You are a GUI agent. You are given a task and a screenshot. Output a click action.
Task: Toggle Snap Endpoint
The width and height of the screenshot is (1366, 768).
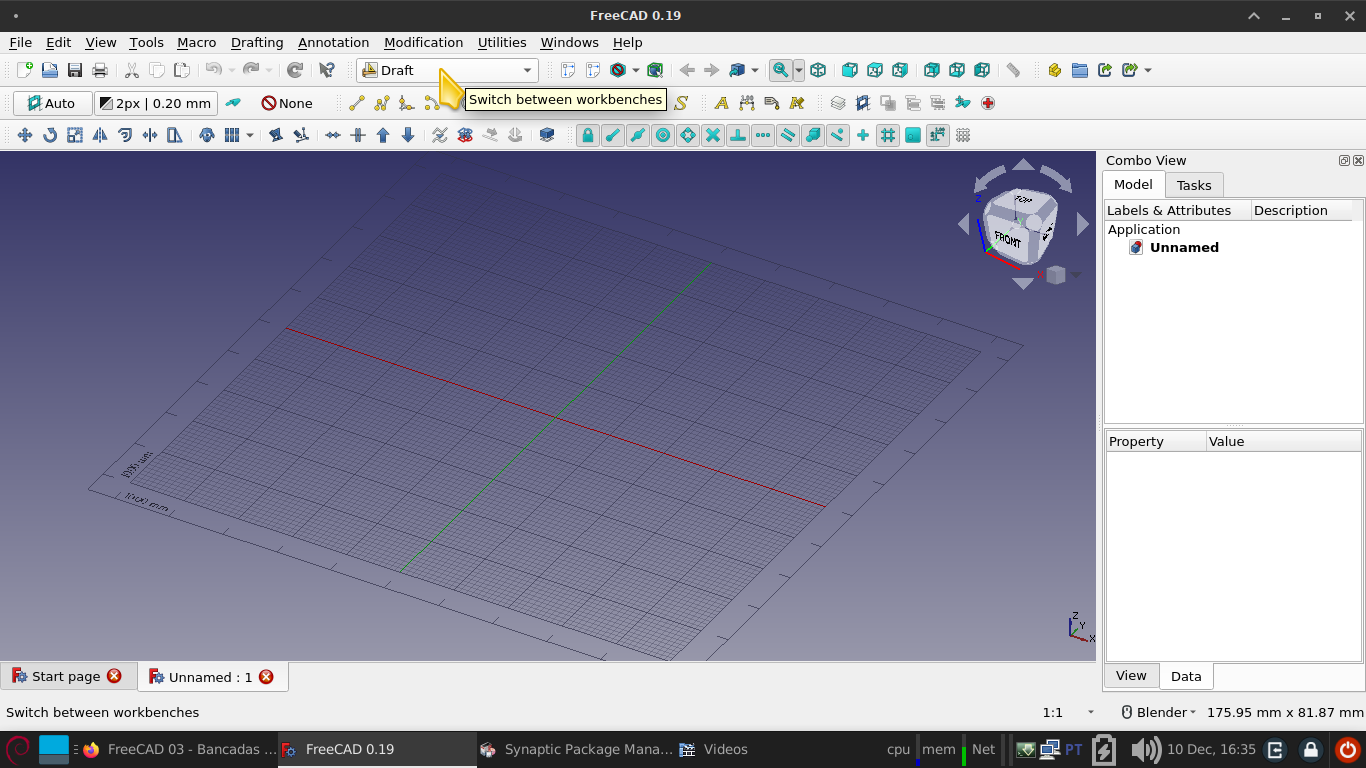613,135
